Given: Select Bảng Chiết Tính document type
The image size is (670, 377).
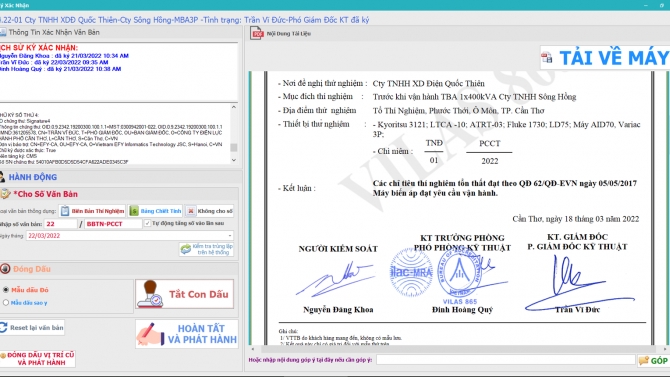Looking at the screenshot, I should (156, 211).
